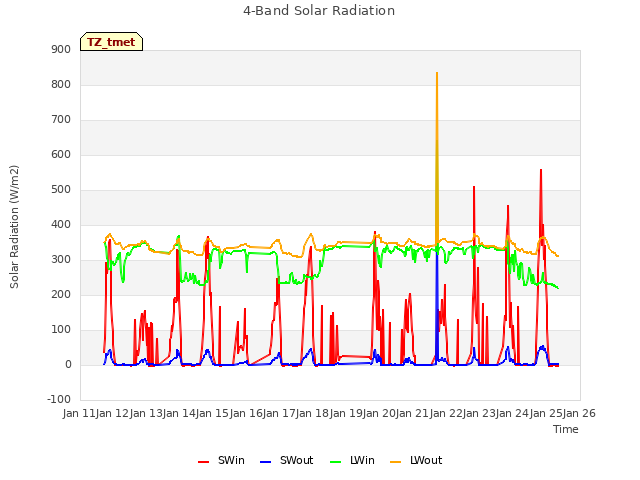
Task: Click the Jan 17 x-axis label
Action: 279,413
